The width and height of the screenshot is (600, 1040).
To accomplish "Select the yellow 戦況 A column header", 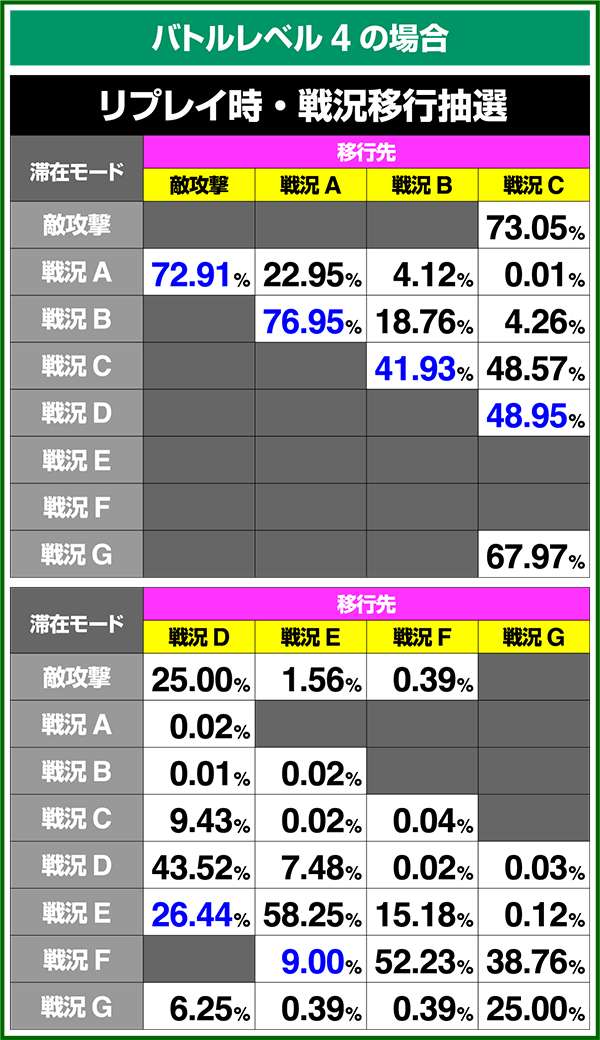I will (x=310, y=185).
